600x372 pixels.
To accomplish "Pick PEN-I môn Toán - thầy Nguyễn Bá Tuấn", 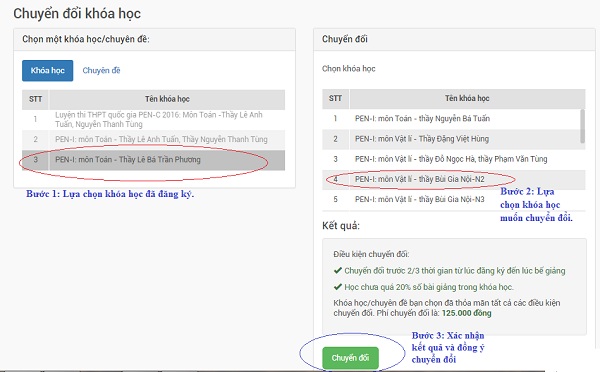I will pos(451,119).
